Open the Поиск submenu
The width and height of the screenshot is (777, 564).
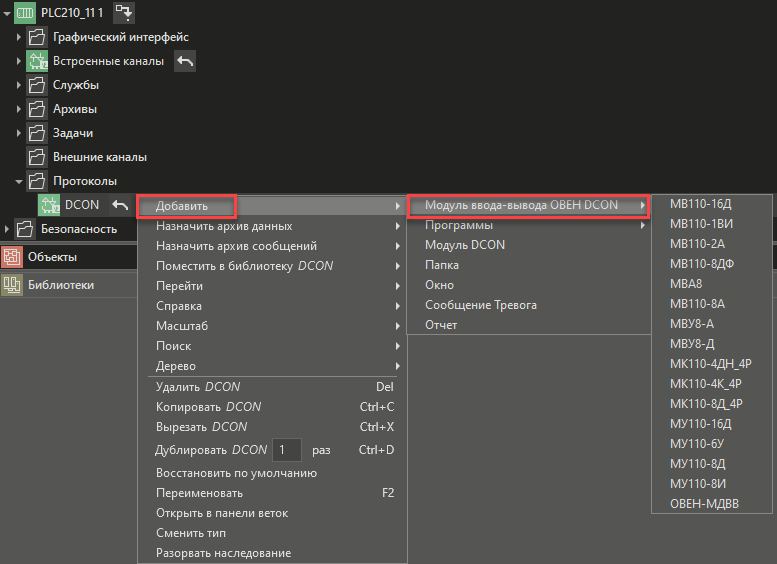[272, 346]
